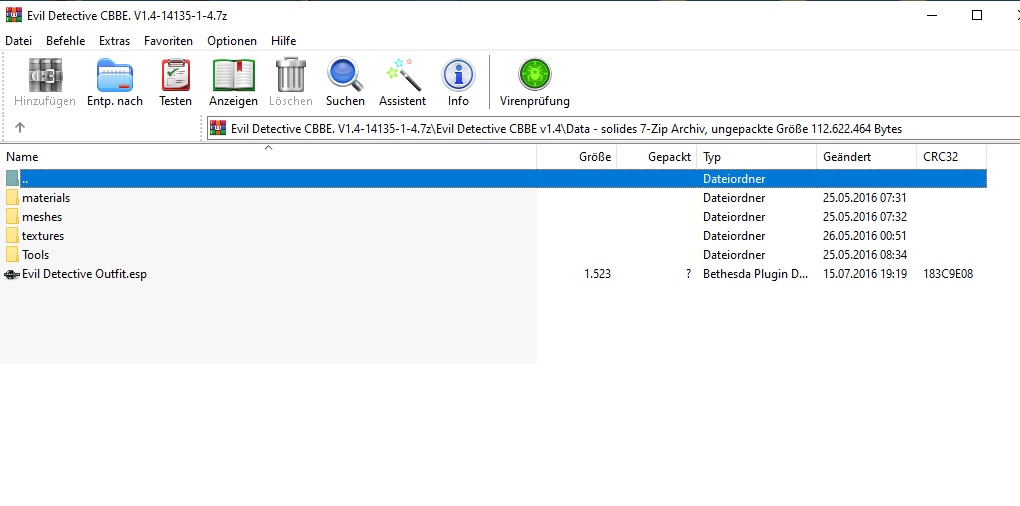
Task: Click the Suchen search icon
Action: tap(345, 82)
